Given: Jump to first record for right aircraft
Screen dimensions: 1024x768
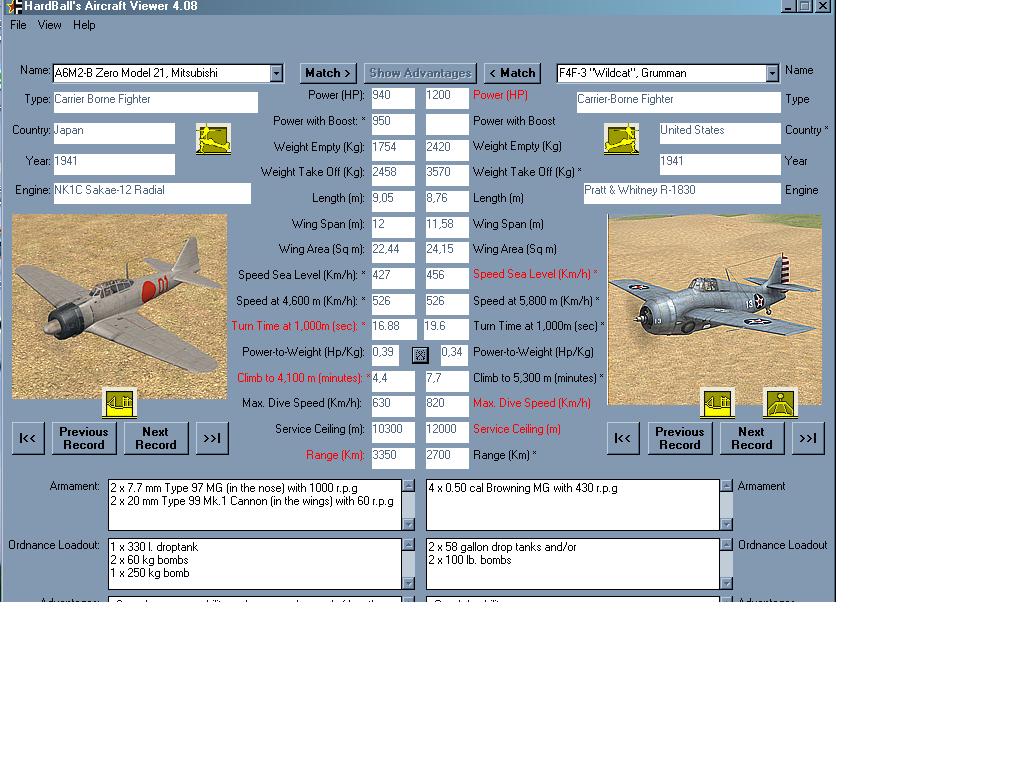Looking at the screenshot, I should (x=623, y=438).
